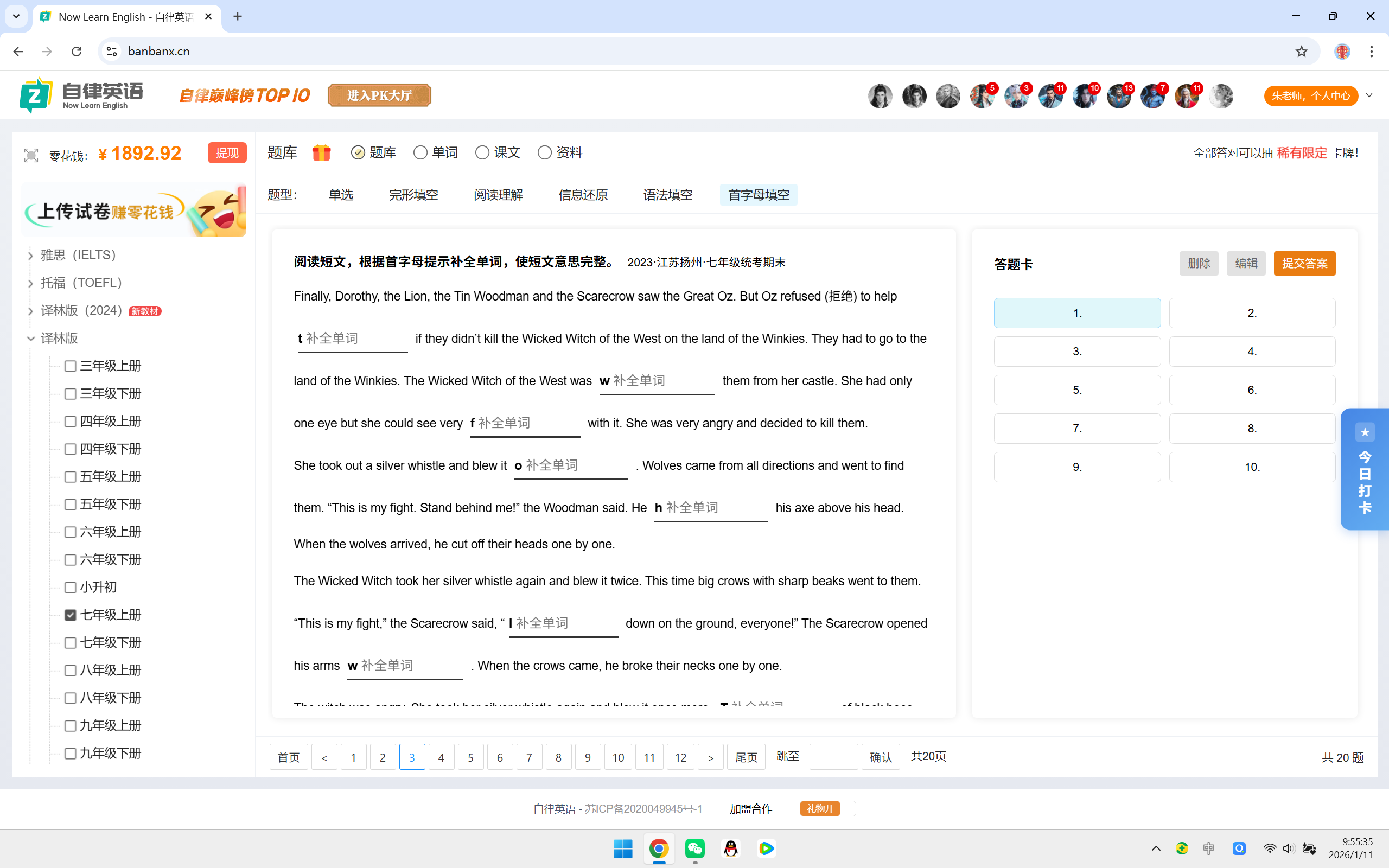Expand the 雅思 (IELTS) tree node

tap(30, 256)
